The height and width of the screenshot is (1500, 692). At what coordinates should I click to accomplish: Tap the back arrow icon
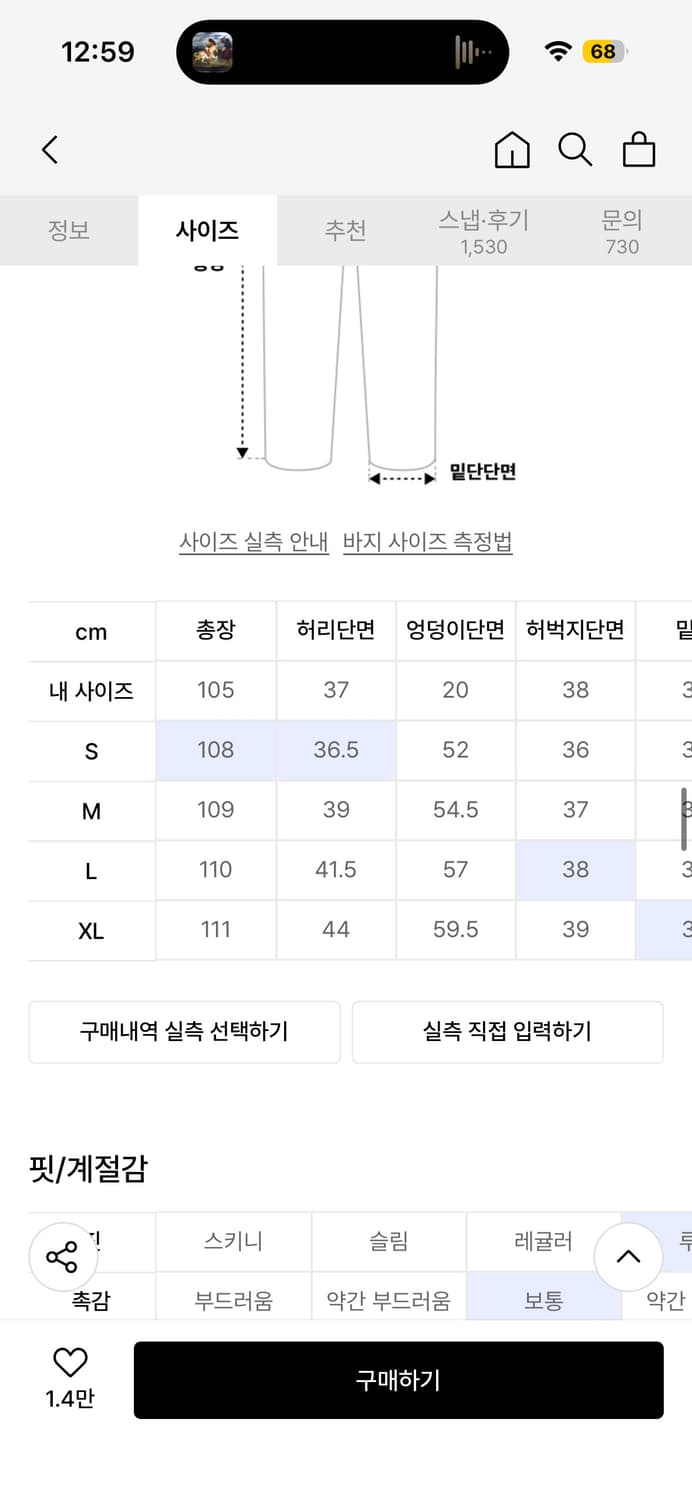(50, 148)
